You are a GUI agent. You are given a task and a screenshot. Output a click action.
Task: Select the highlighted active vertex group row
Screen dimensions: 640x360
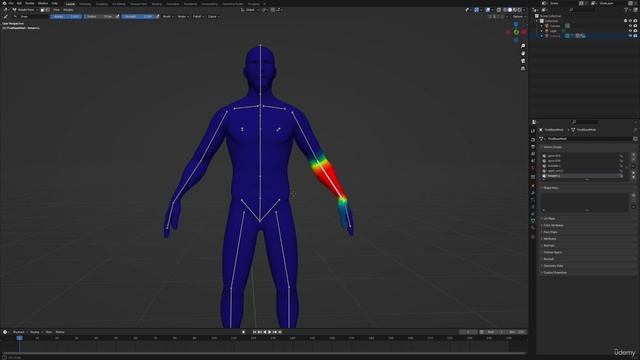583,176
